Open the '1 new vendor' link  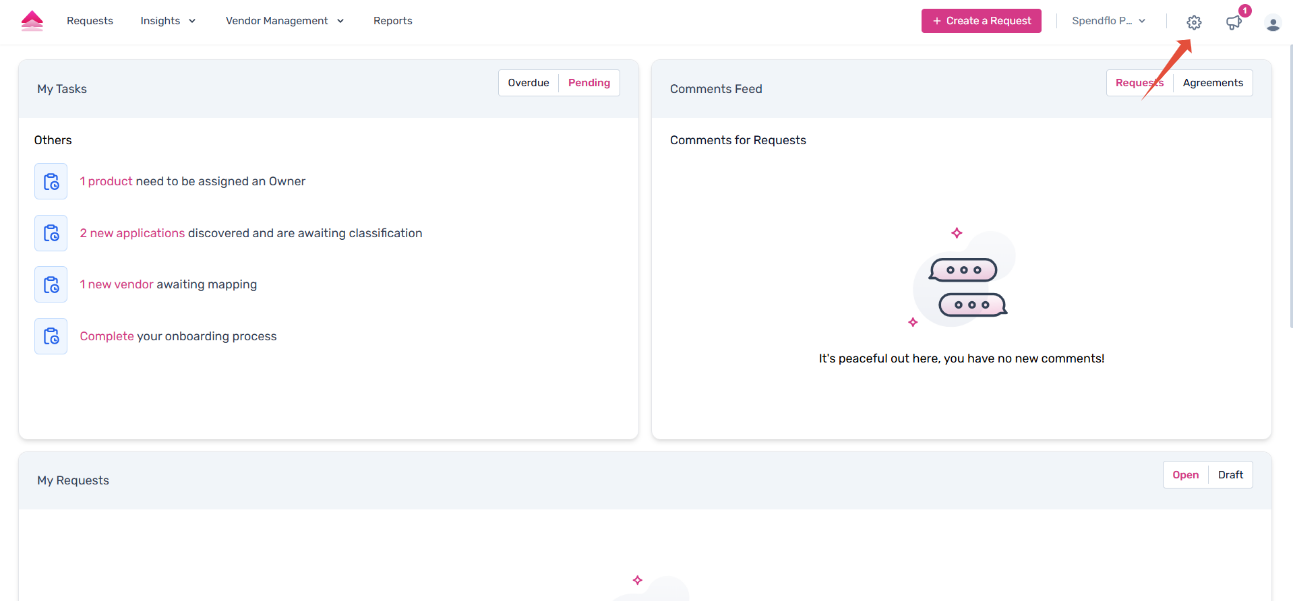(x=117, y=285)
